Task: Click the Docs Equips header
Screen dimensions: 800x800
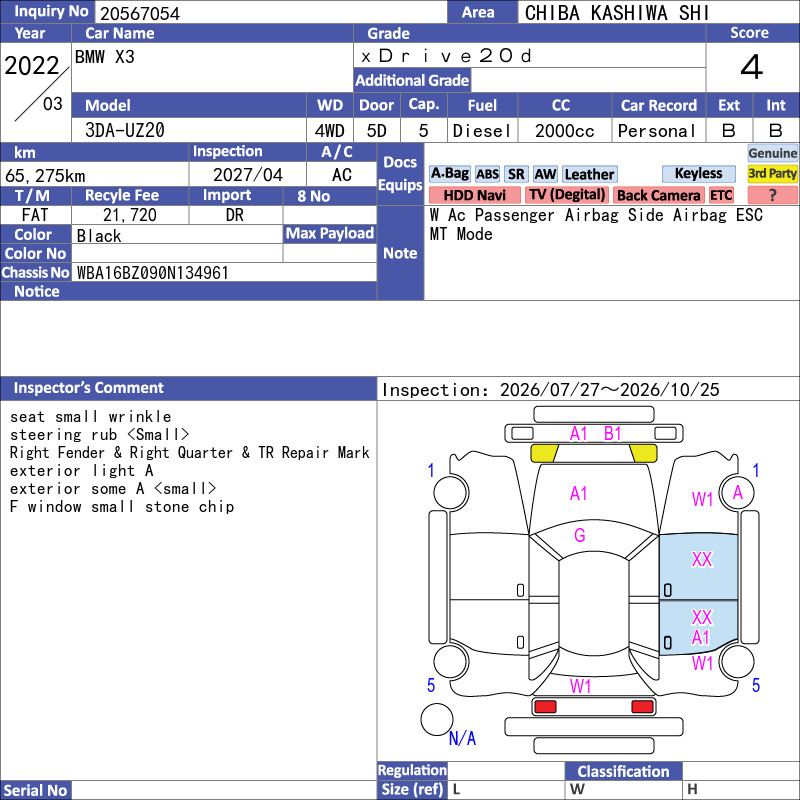Action: (x=400, y=174)
